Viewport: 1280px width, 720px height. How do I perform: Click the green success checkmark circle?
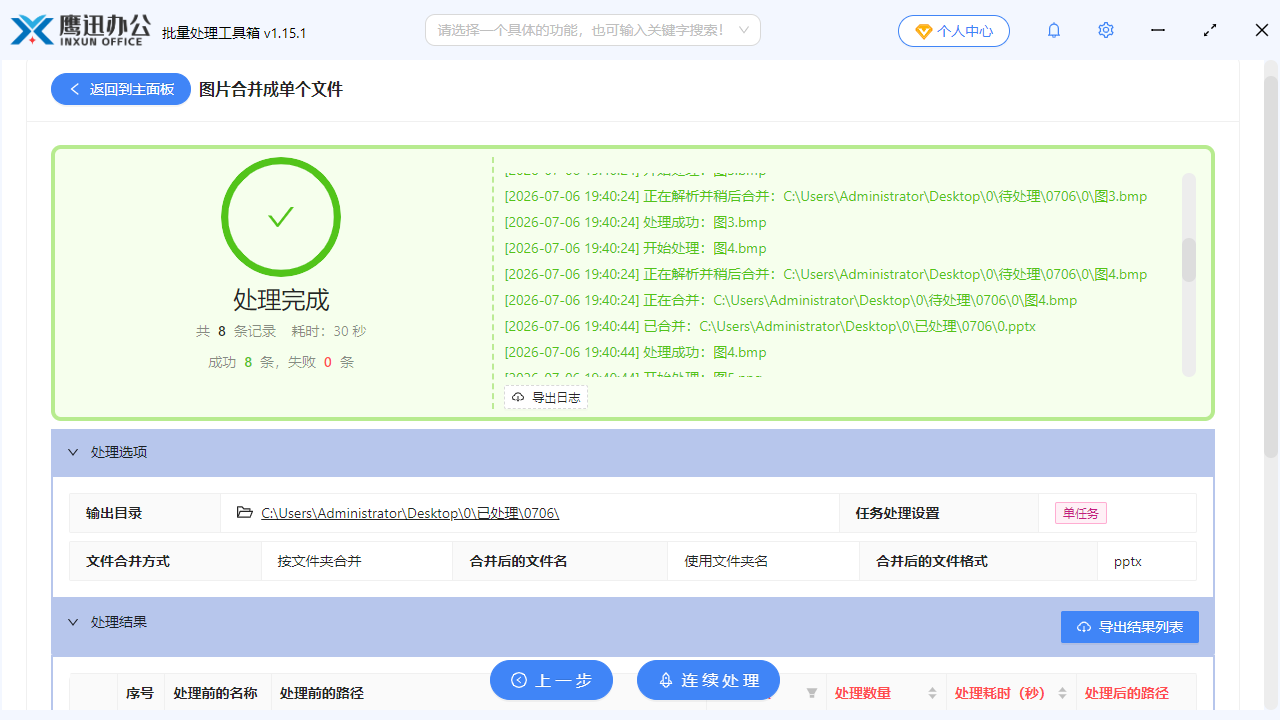click(x=281, y=217)
